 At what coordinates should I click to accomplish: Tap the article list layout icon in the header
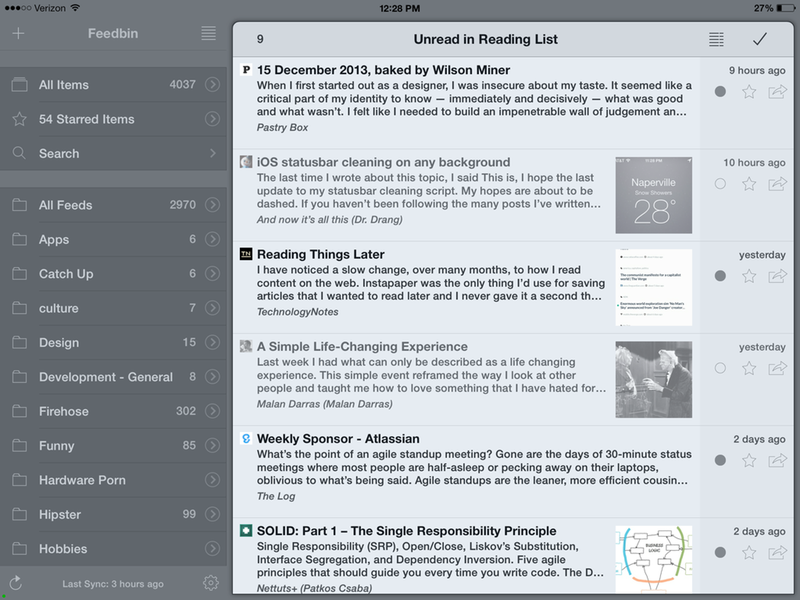pyautogui.click(x=716, y=39)
